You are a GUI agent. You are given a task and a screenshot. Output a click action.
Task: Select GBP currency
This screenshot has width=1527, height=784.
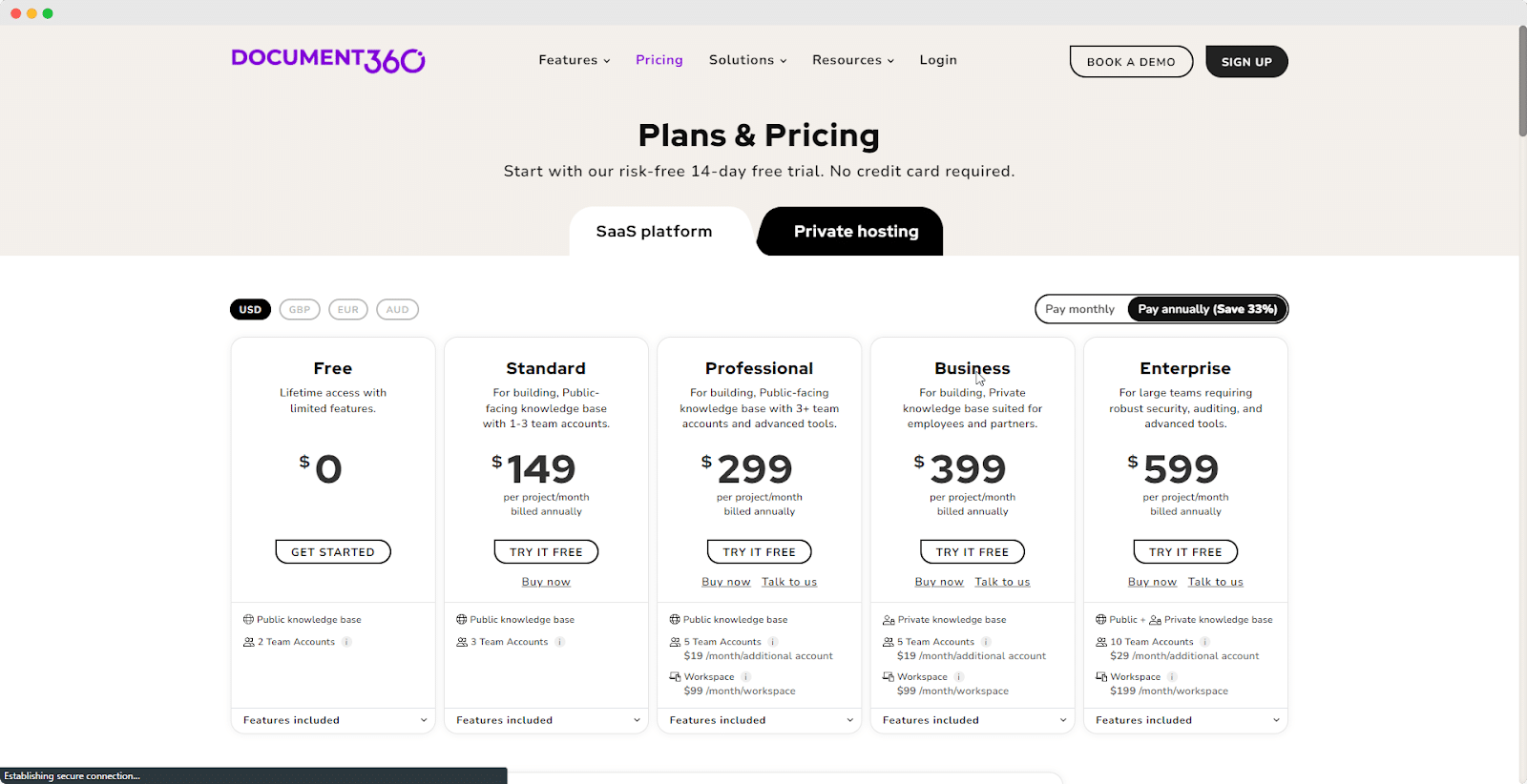299,309
